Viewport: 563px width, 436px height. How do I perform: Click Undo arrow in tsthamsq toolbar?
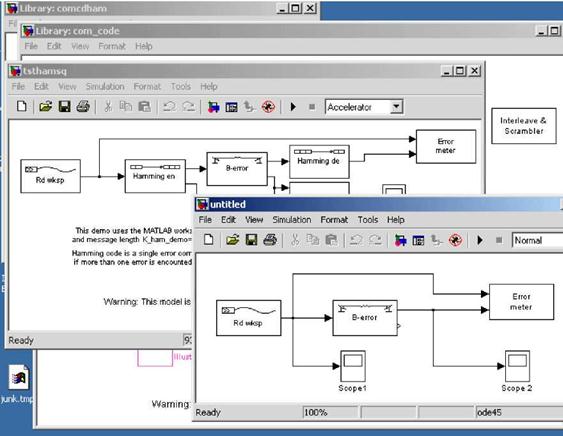point(169,106)
